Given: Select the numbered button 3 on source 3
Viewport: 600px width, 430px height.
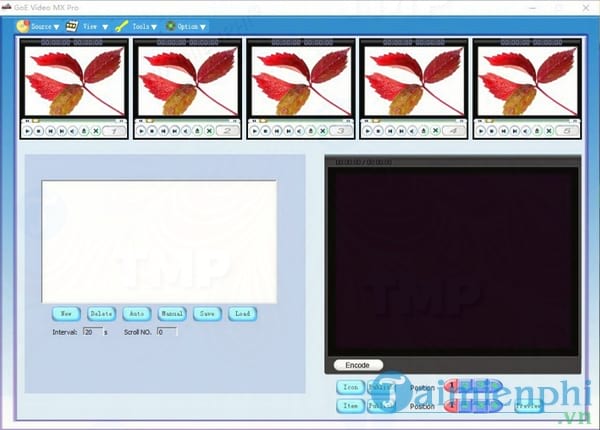Looking at the screenshot, I should pos(341,131).
